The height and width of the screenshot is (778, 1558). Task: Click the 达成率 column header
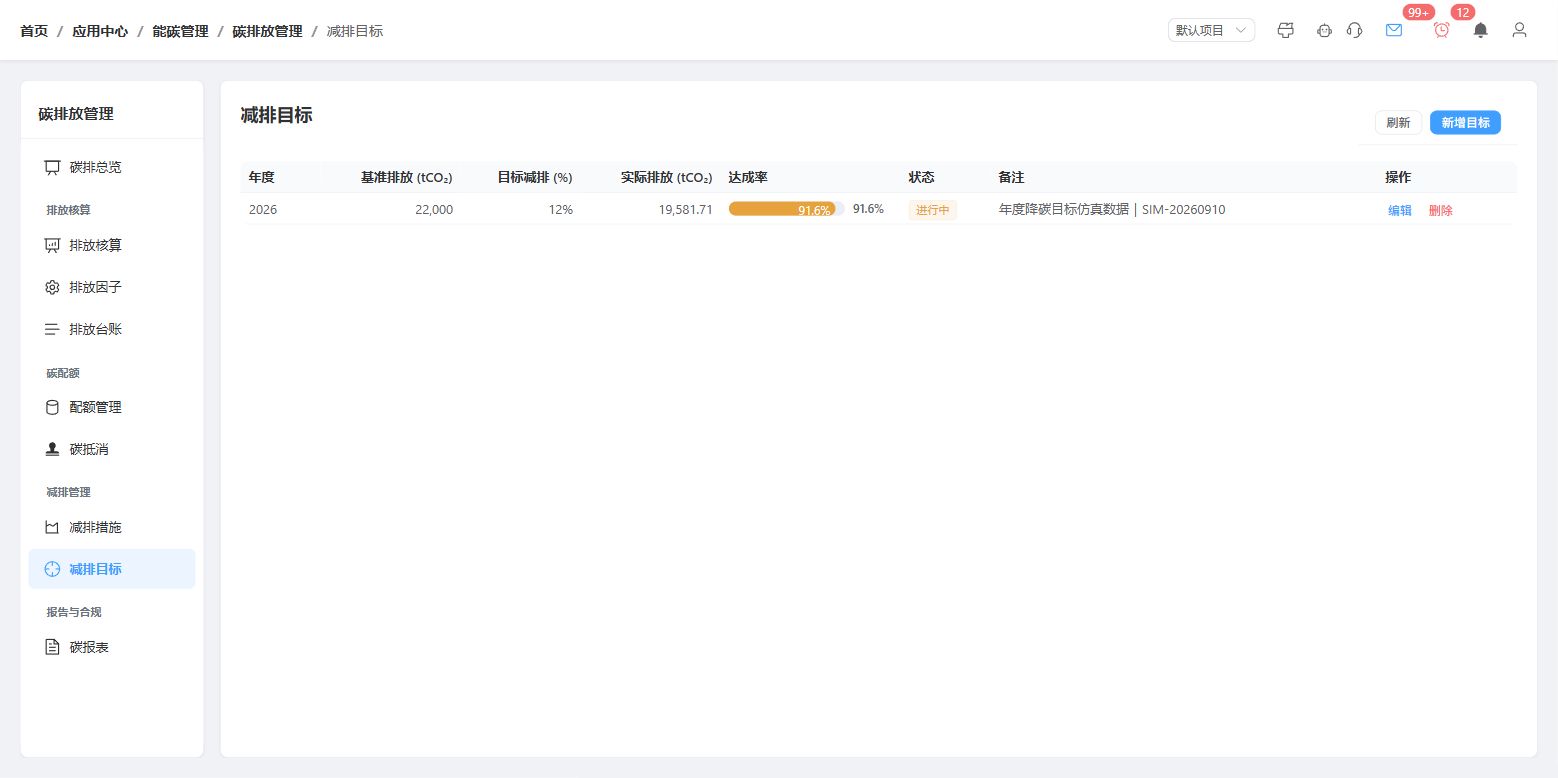(748, 177)
